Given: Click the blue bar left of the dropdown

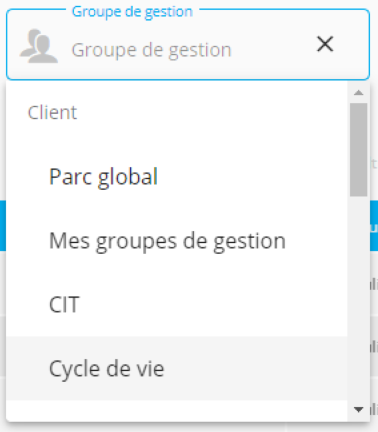Looking at the screenshot, I should (3, 225).
